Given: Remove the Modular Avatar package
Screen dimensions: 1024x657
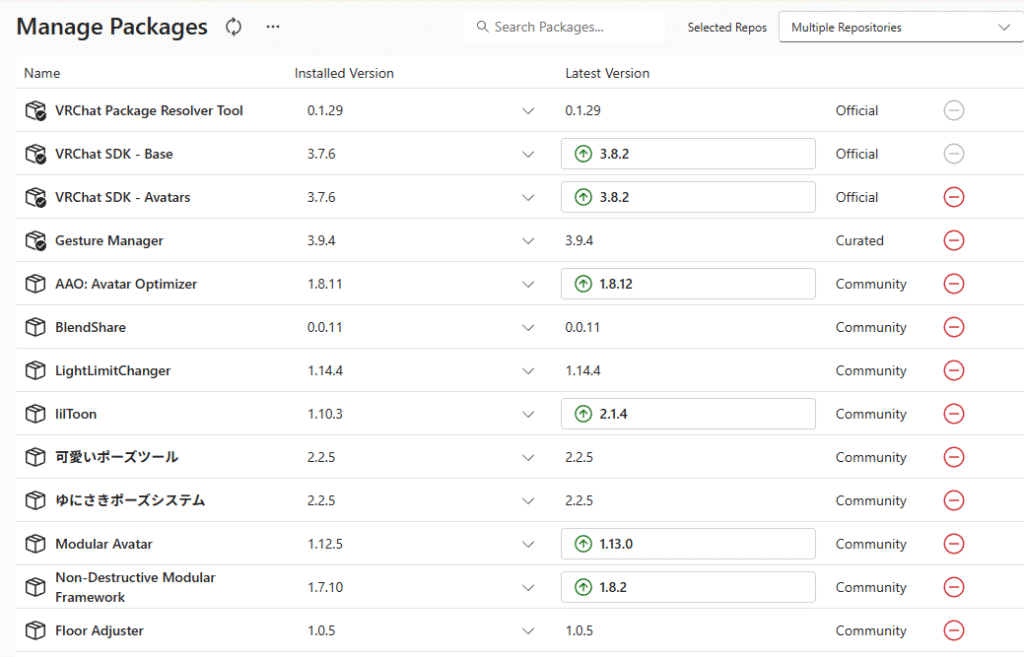Looking at the screenshot, I should [x=953, y=544].
